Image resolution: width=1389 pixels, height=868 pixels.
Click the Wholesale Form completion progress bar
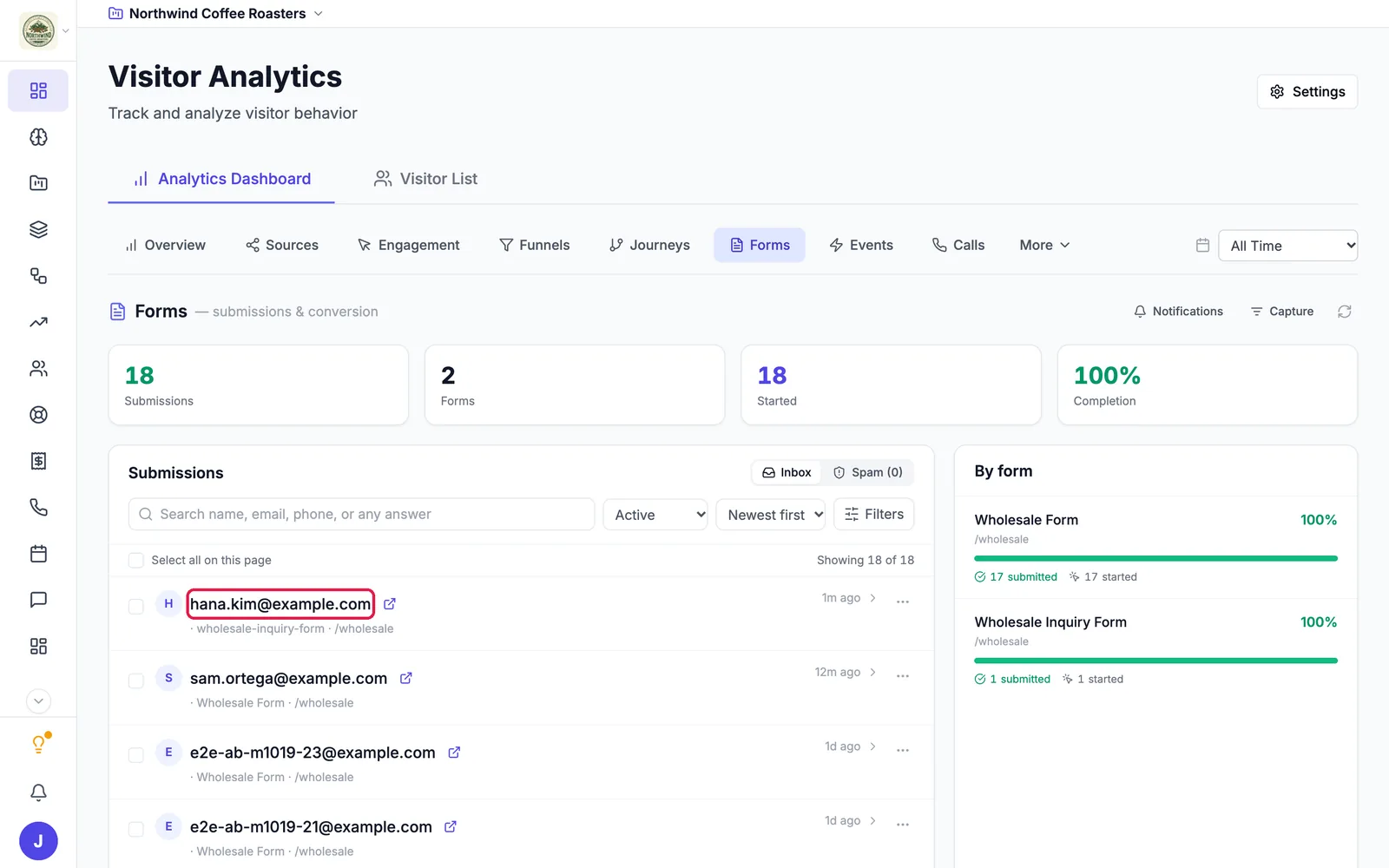pos(1155,558)
